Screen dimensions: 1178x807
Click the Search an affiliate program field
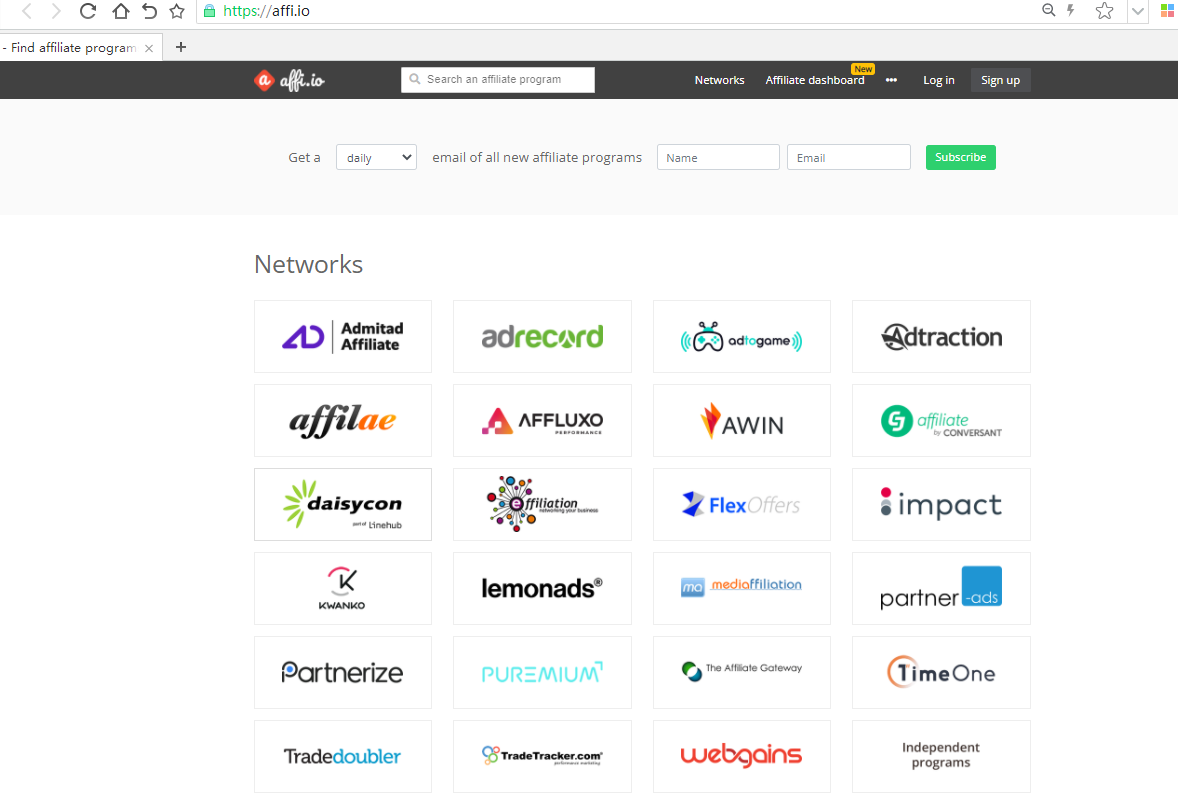(x=498, y=80)
